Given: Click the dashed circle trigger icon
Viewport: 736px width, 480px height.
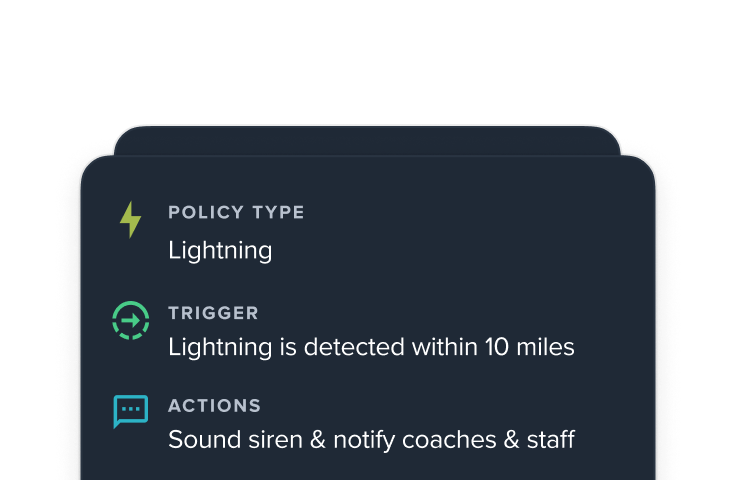Looking at the screenshot, I should point(130,320).
